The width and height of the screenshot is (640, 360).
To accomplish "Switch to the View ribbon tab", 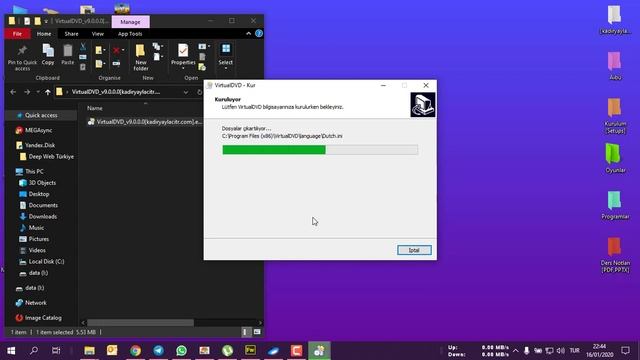I will [x=98, y=34].
